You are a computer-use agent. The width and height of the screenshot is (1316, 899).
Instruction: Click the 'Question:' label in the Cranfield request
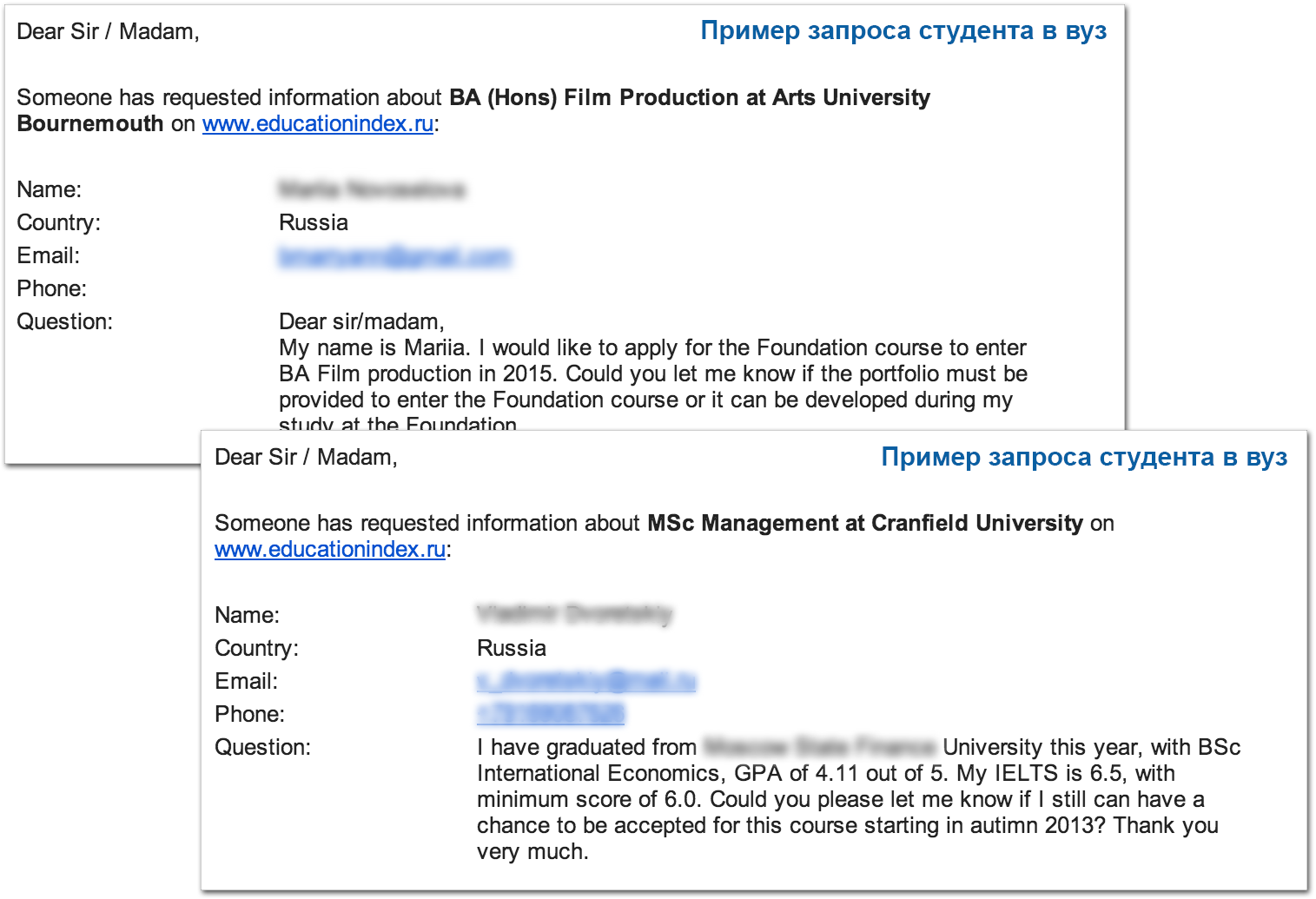tap(262, 747)
